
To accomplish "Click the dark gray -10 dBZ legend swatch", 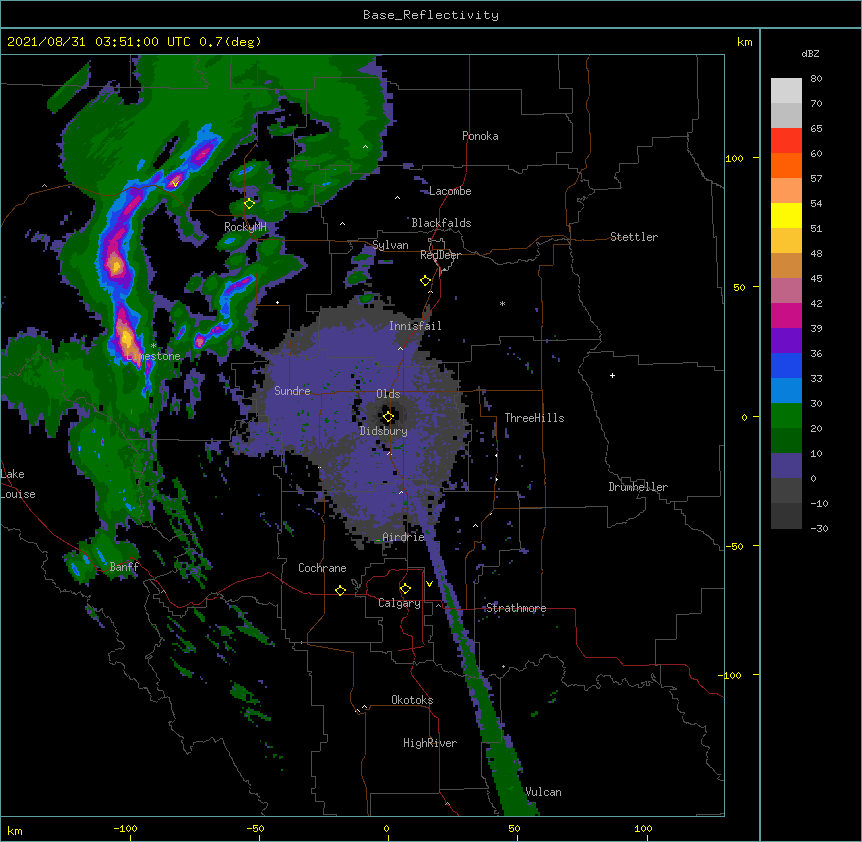I will (786, 516).
